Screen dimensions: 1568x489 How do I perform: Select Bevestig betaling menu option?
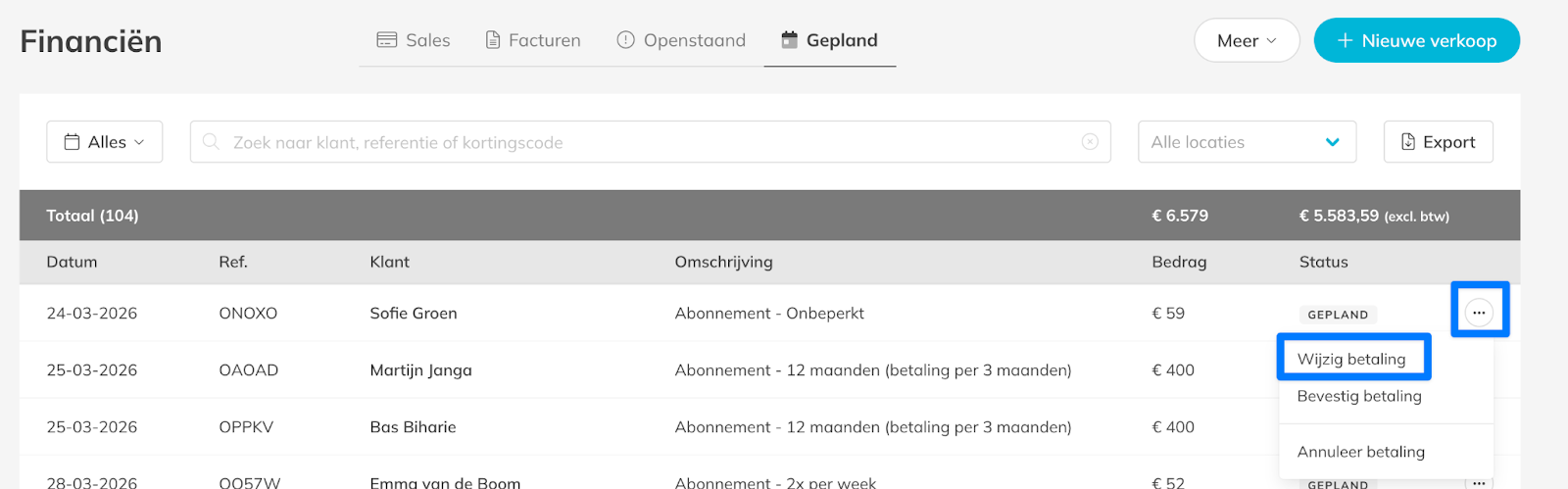tap(1359, 396)
